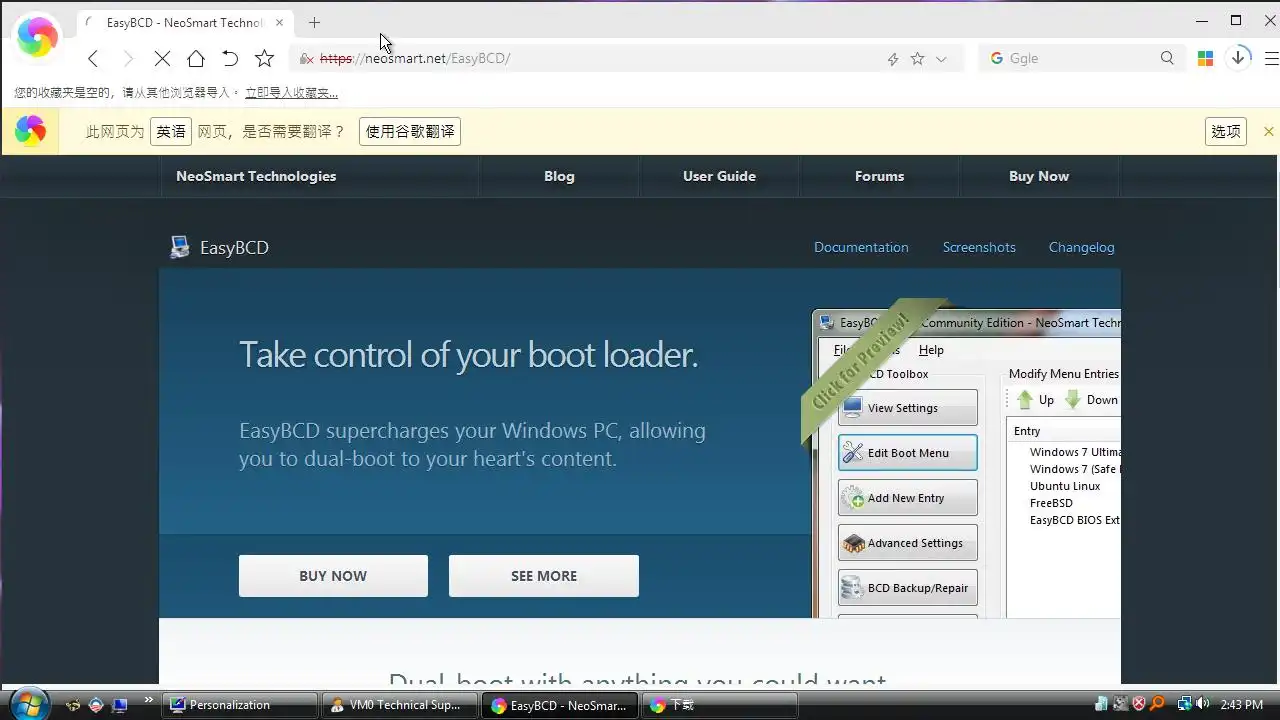
Task: Click the 英语 language button
Action: click(x=171, y=131)
